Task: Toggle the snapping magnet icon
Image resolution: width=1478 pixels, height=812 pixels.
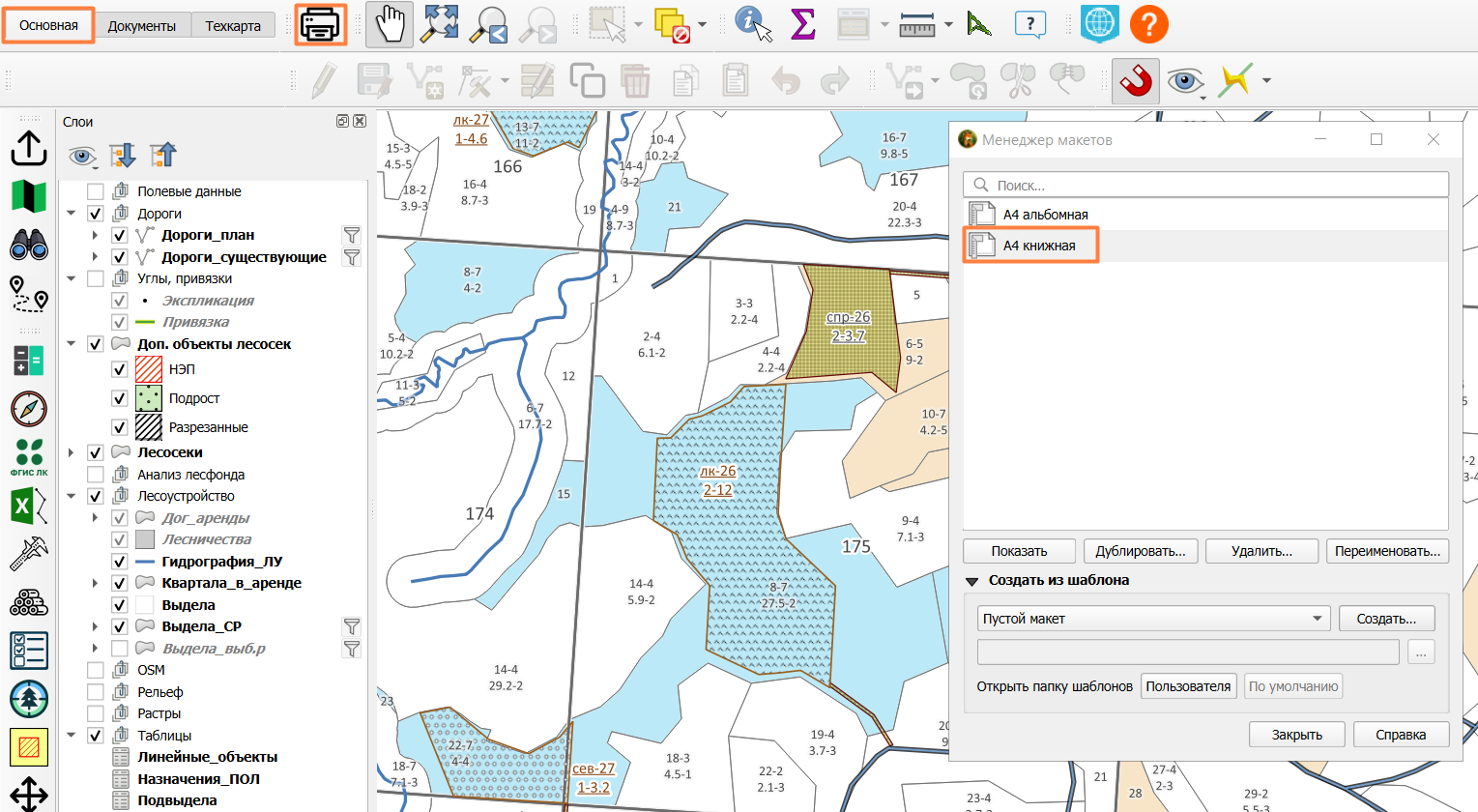Action: click(1136, 81)
